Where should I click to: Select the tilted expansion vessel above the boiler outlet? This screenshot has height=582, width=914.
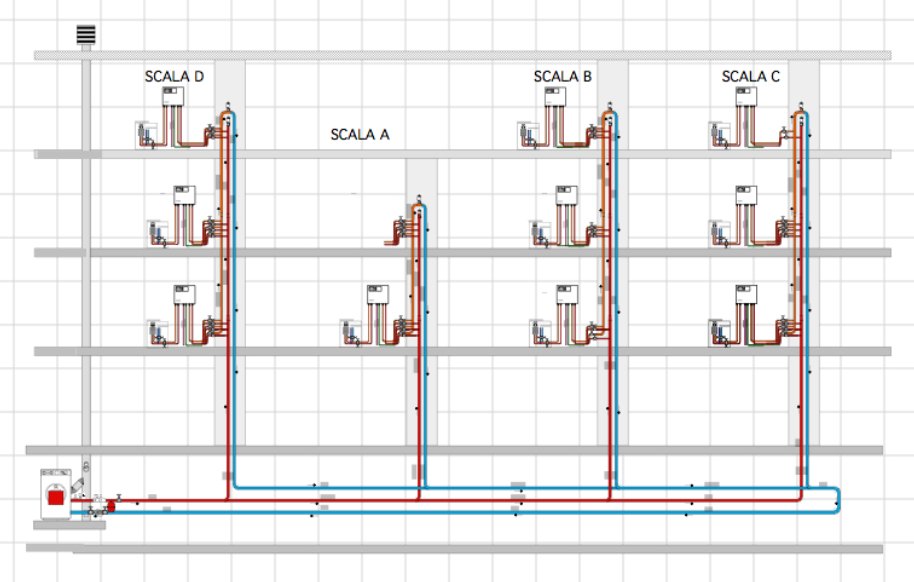point(77,485)
